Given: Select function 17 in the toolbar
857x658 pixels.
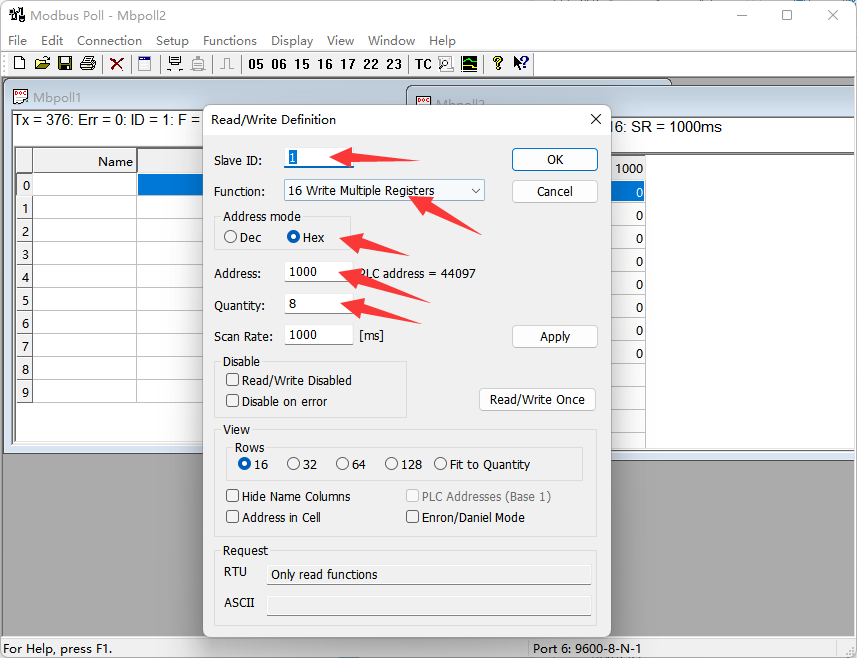Looking at the screenshot, I should coord(348,64).
